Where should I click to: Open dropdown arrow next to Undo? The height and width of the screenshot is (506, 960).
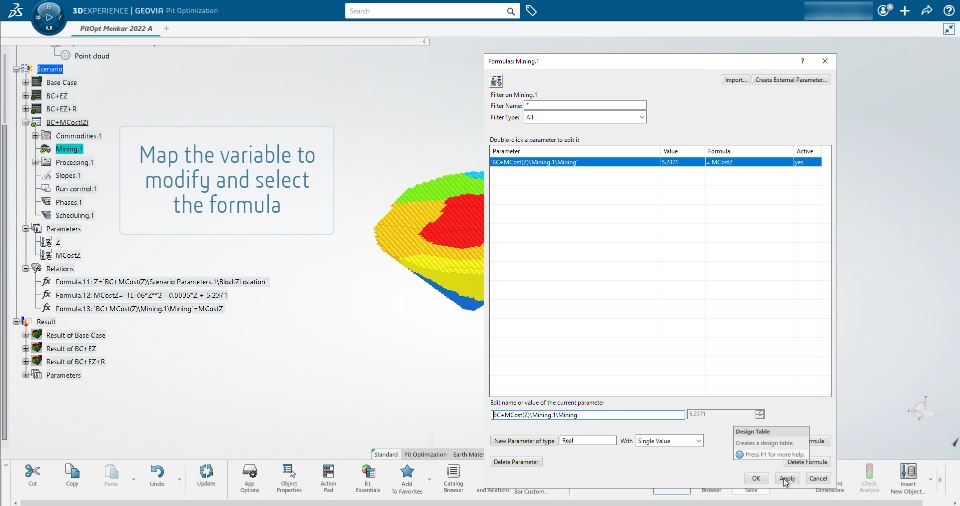pyautogui.click(x=179, y=479)
